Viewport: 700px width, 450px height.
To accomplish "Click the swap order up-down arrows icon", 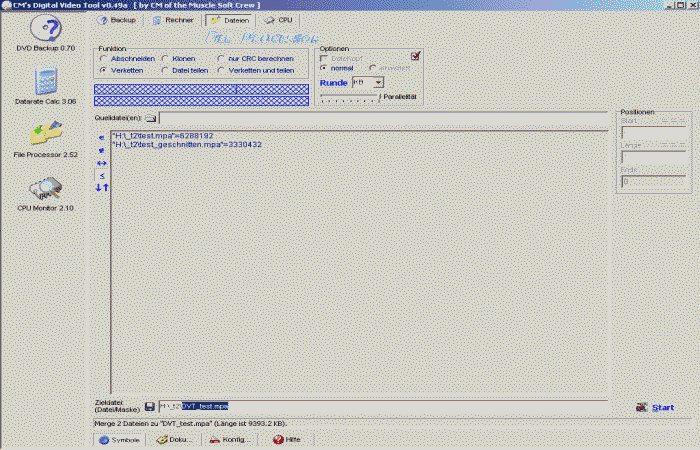I will click(102, 187).
